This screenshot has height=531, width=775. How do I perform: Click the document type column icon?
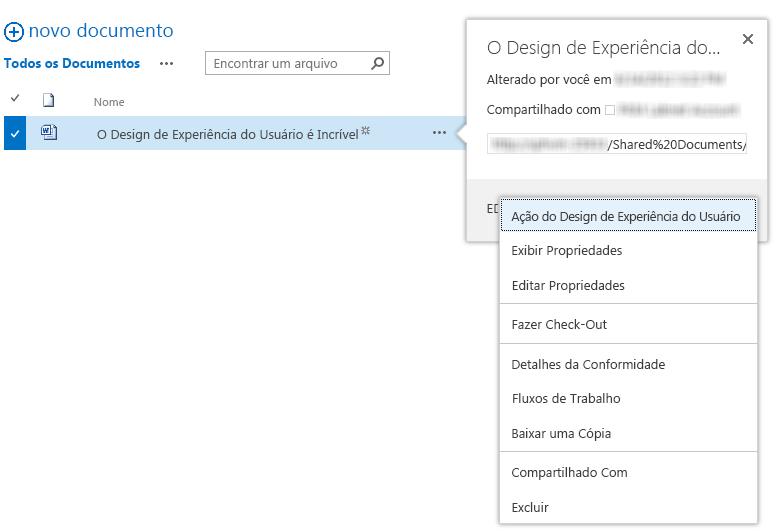coord(48,100)
